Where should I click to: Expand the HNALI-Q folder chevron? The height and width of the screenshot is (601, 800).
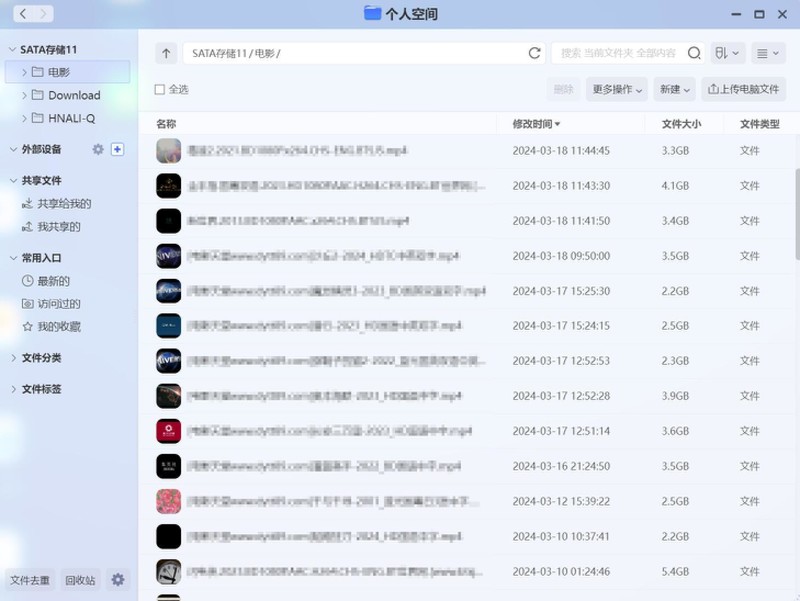tap(24, 118)
